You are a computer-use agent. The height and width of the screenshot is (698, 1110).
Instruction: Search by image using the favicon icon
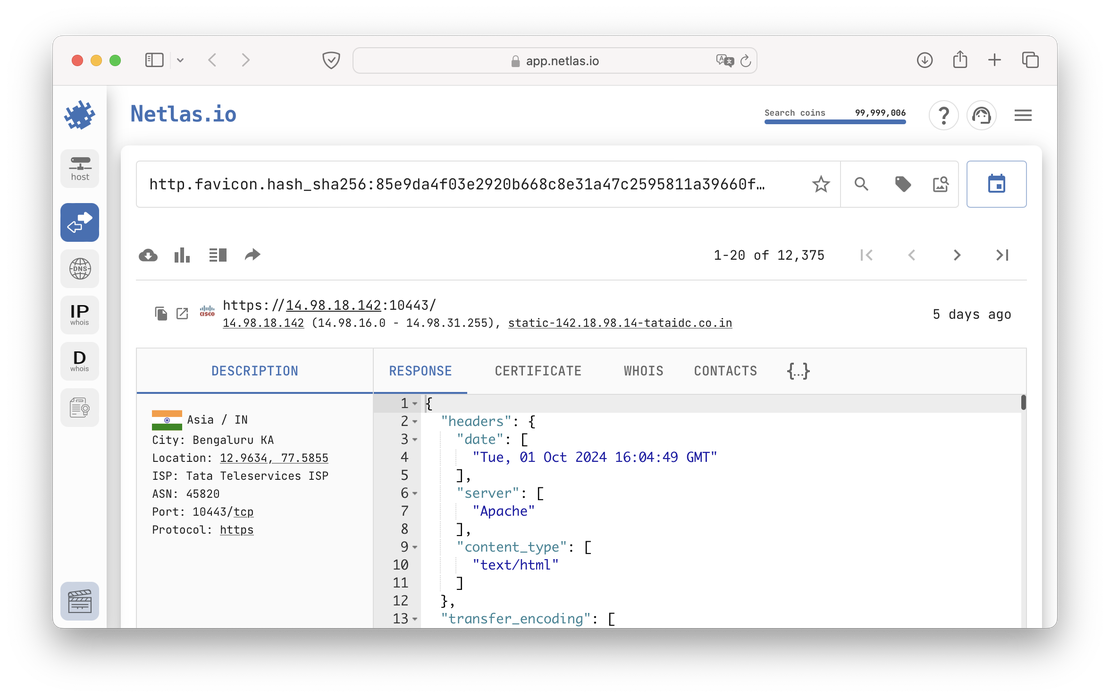tap(939, 184)
